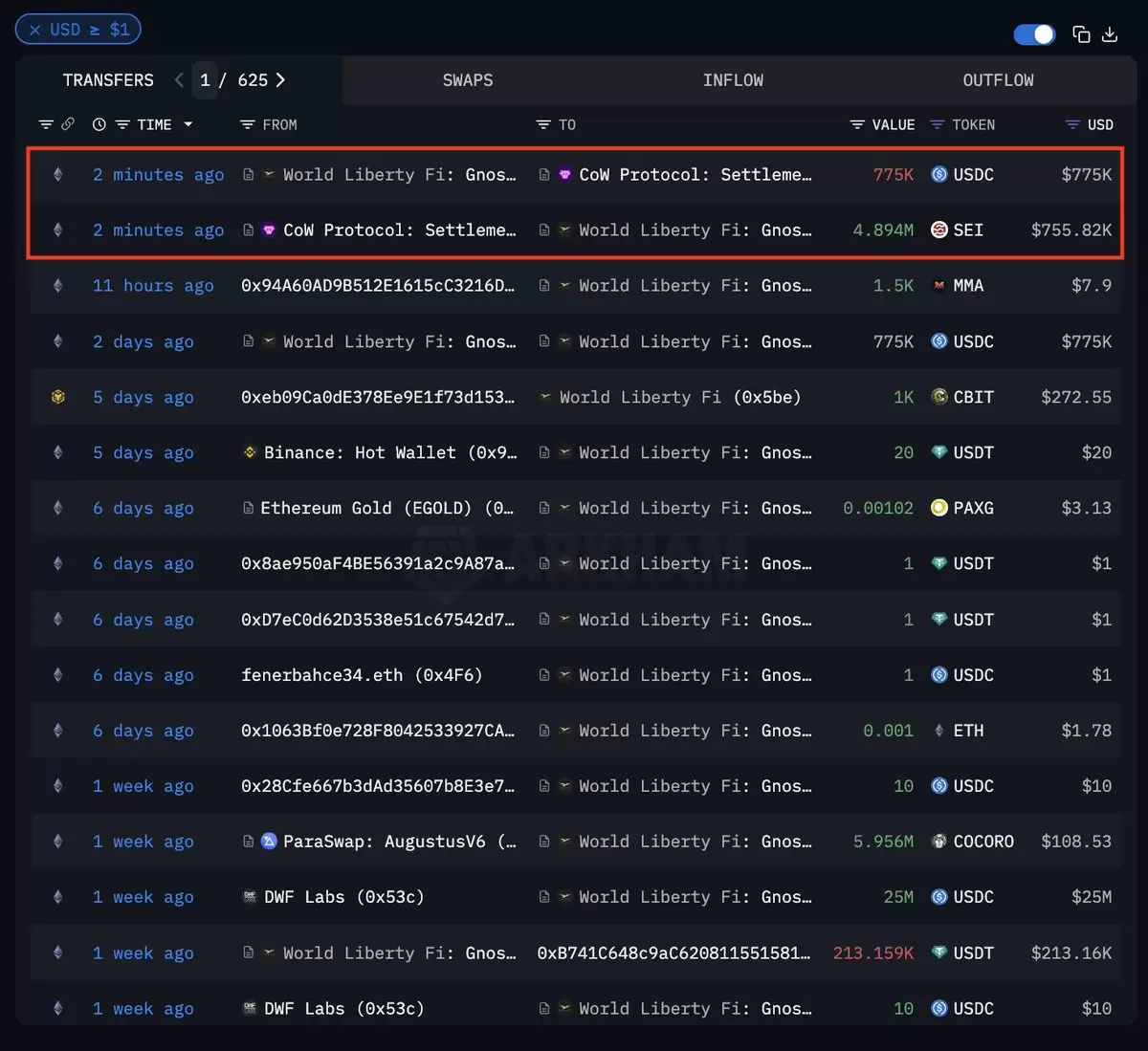Open DWF Labs (0x53c) in $25M row
Screen dimensions: 1148x1051
[x=344, y=897]
